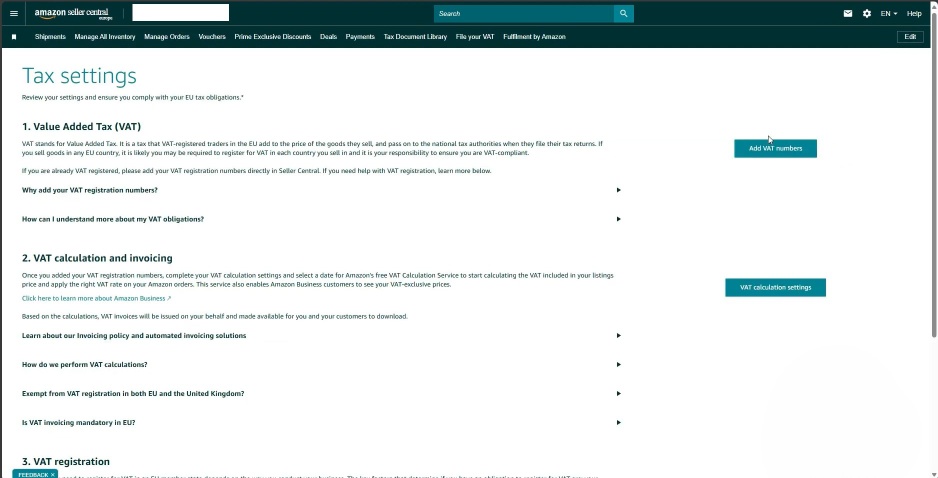This screenshot has width=938, height=478.
Task: Open Fulfilment by Amazon
Action: (x=534, y=36)
